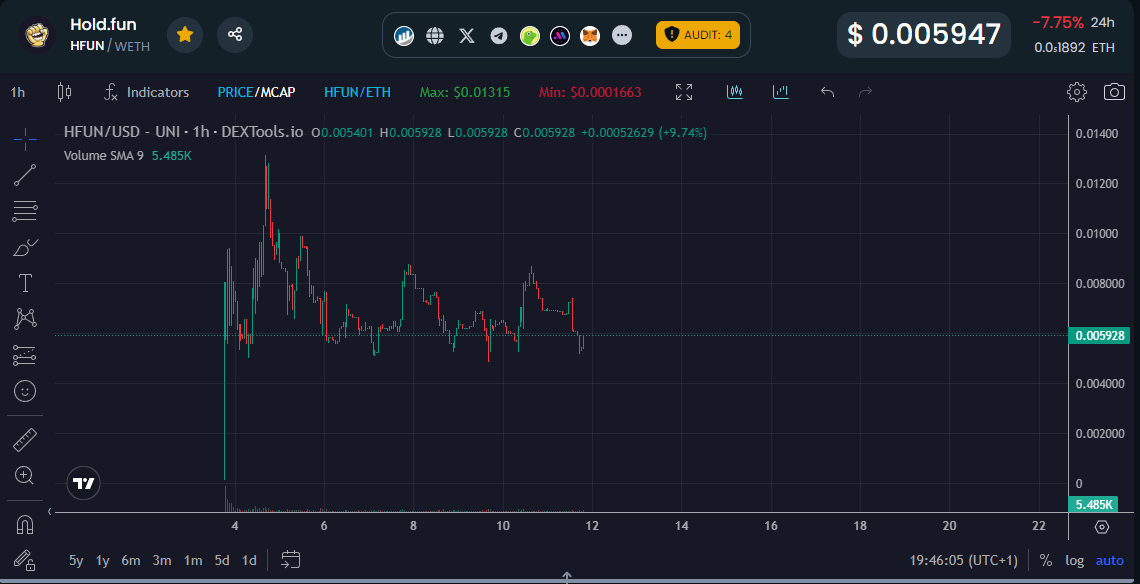Click the Min: $0.0001663 label
Image resolution: width=1140 pixels, height=584 pixels.
point(590,92)
